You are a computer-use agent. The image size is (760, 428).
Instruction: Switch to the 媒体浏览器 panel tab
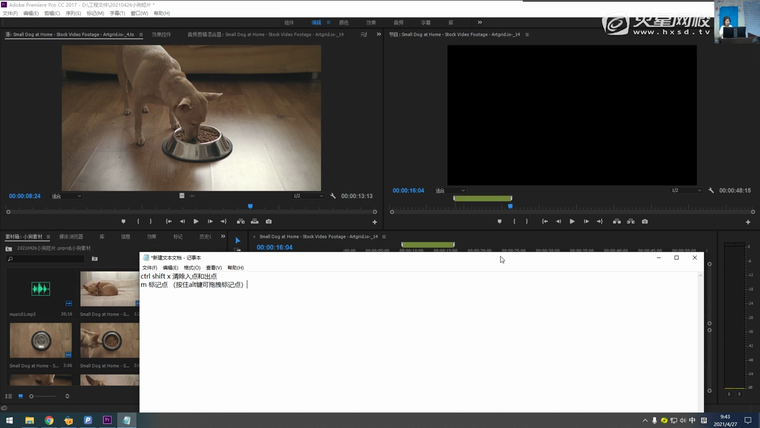(71, 237)
